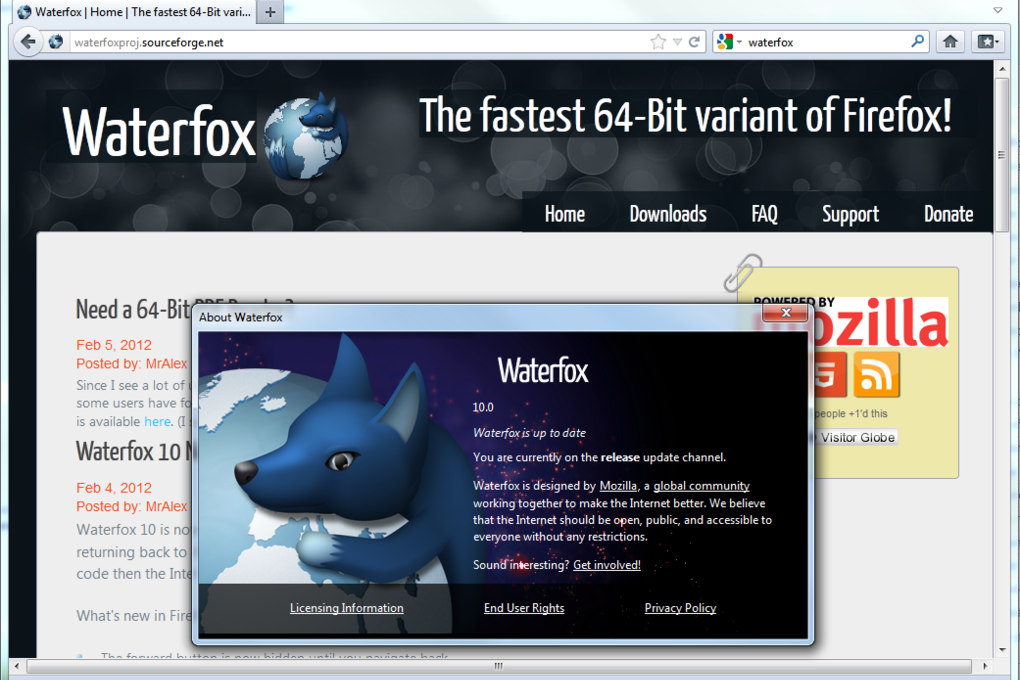
Task: Open the Support menu item
Action: [850, 214]
